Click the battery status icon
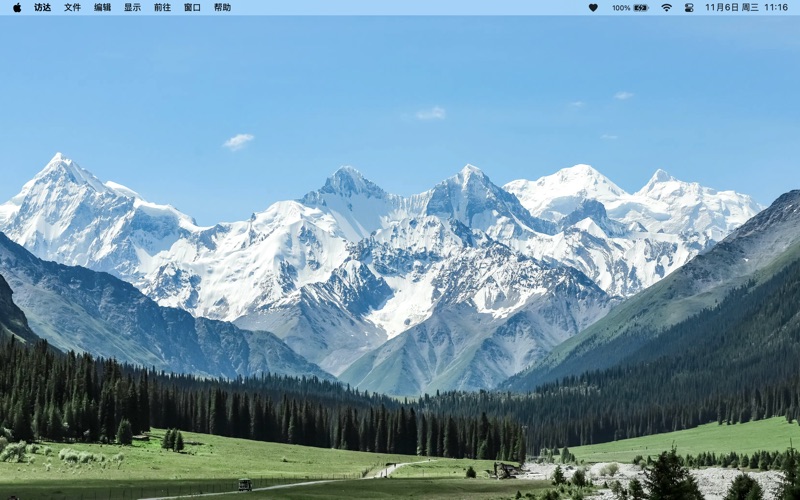The width and height of the screenshot is (800, 500). tap(641, 8)
